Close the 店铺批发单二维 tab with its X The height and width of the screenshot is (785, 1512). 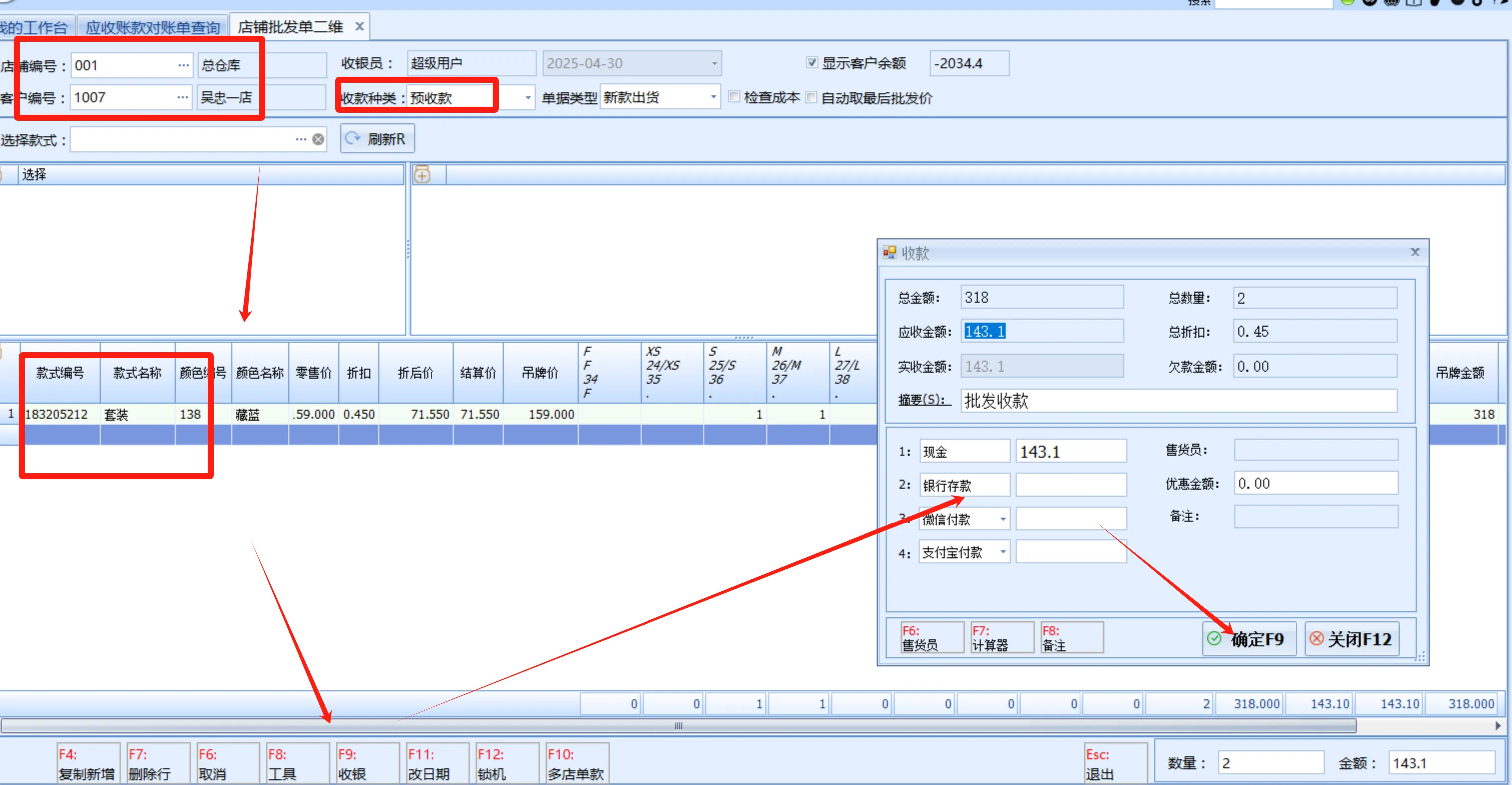[359, 26]
